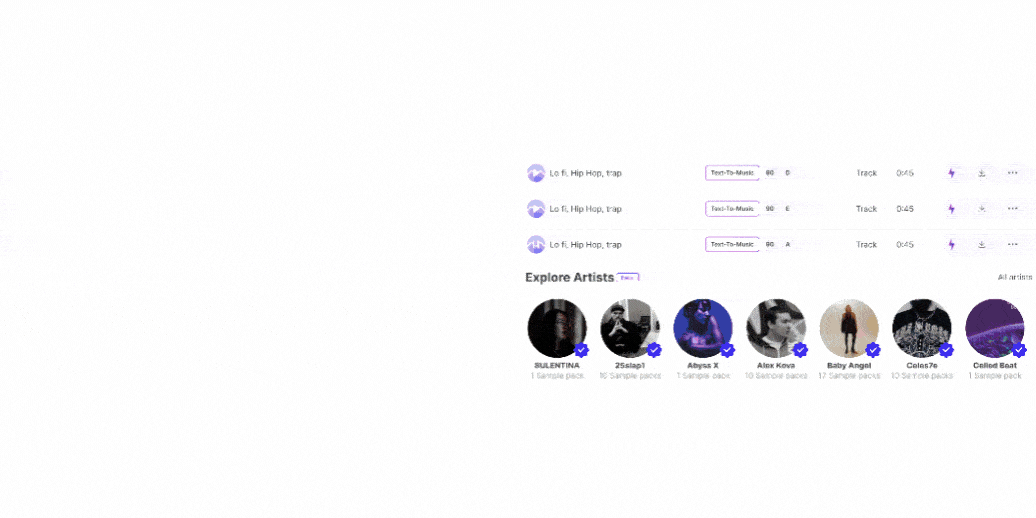
Task: Play the track in key E
Action: coord(536,209)
